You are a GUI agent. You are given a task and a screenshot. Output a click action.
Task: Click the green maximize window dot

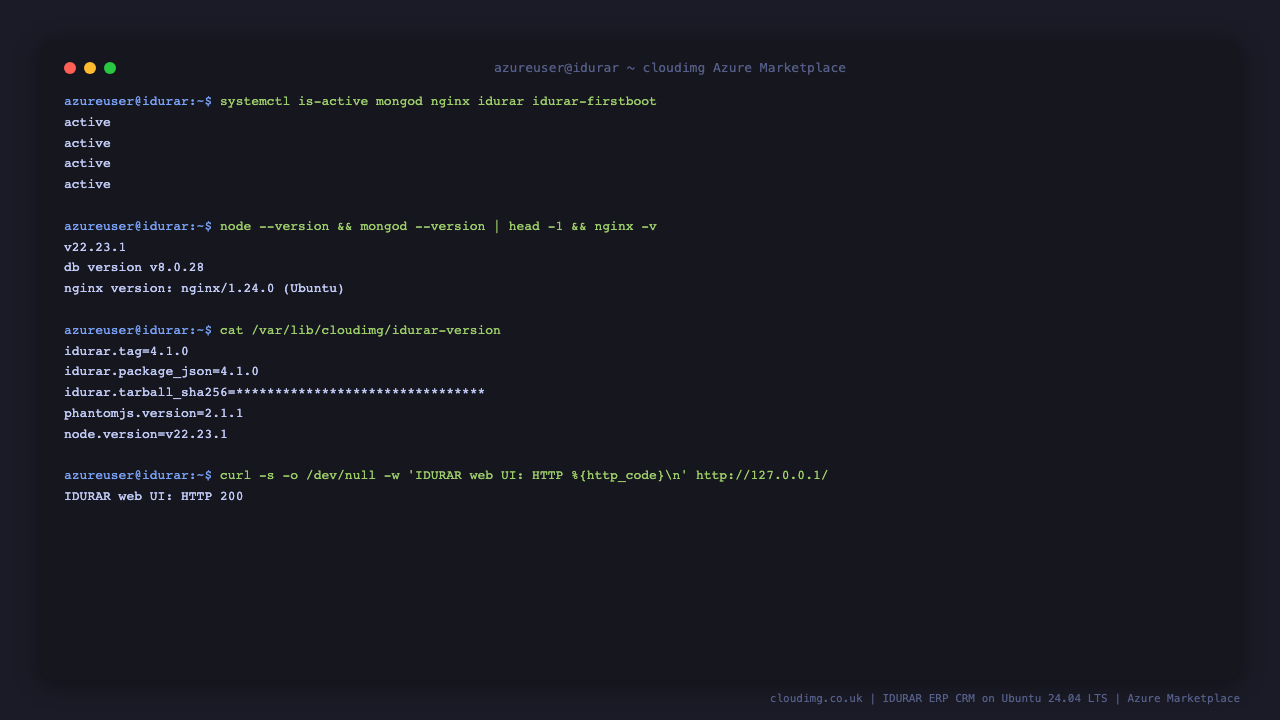(x=110, y=68)
